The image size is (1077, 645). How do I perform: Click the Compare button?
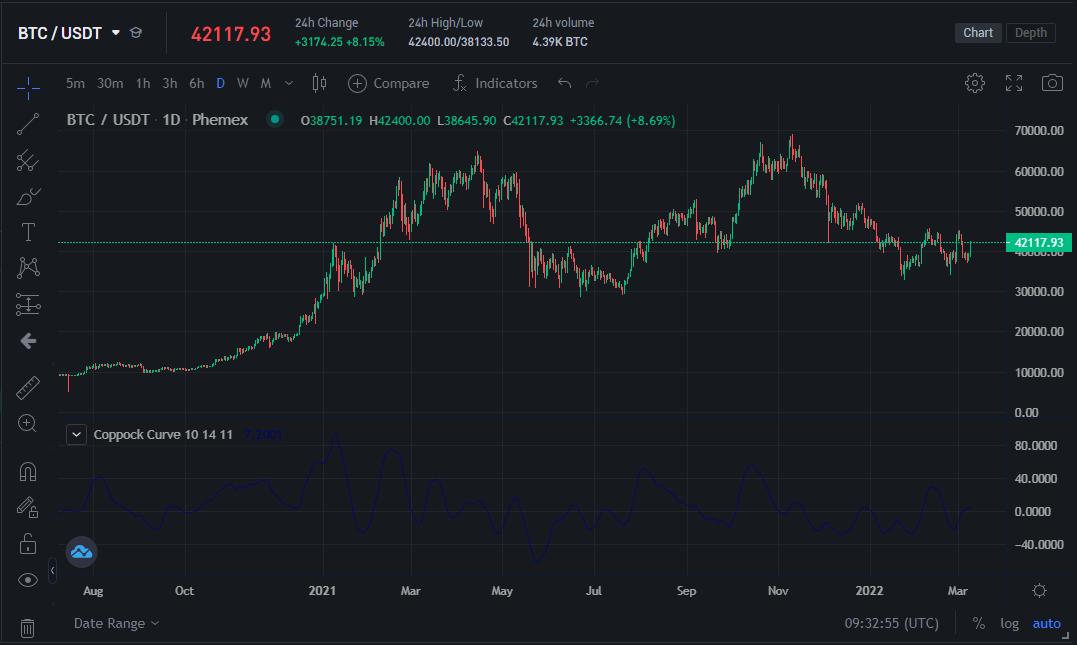click(388, 83)
